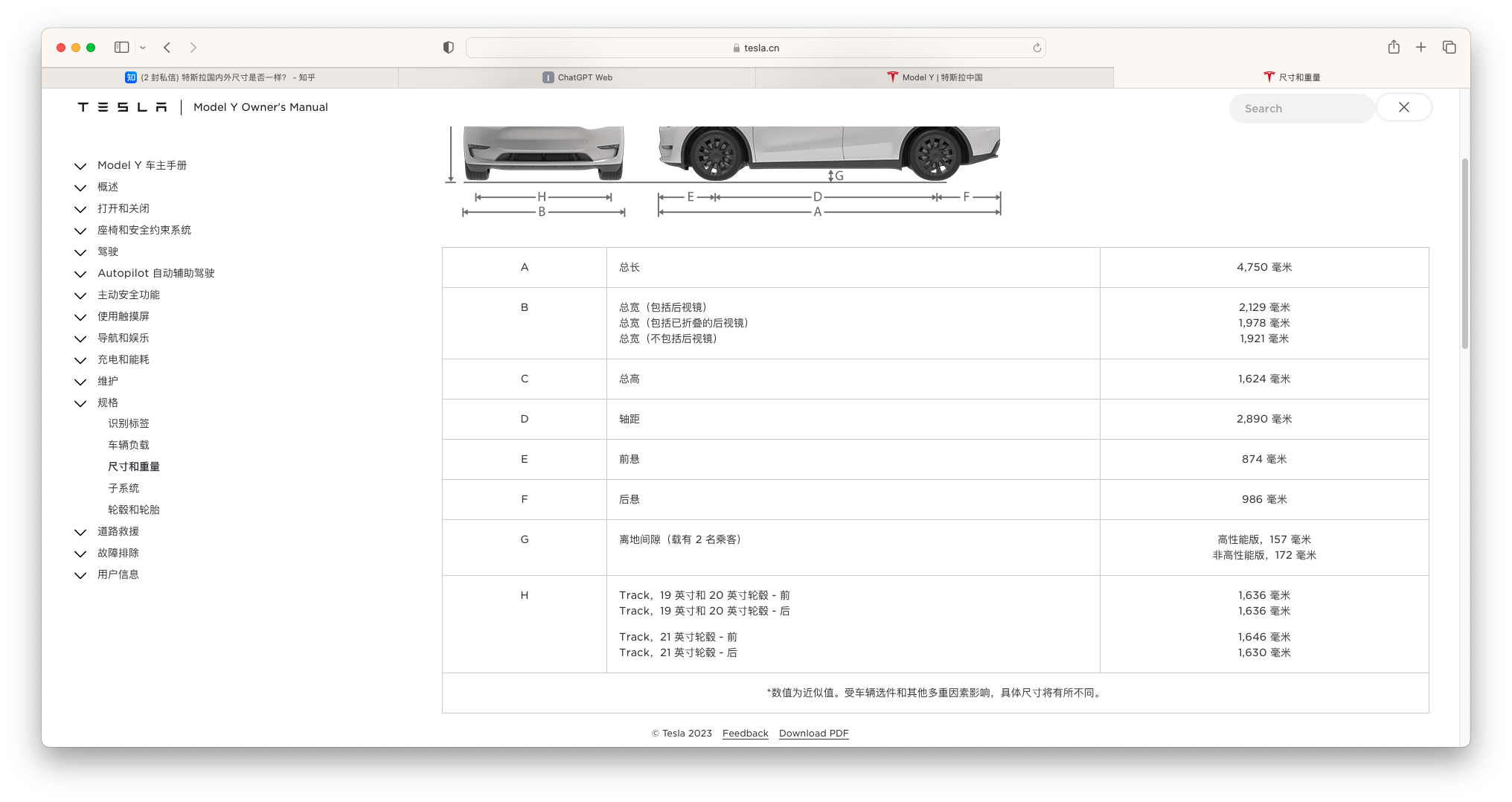Viewport: 1512px width, 802px height.
Task: Select the 尺寸和重量 browser tab
Action: pyautogui.click(x=1292, y=77)
